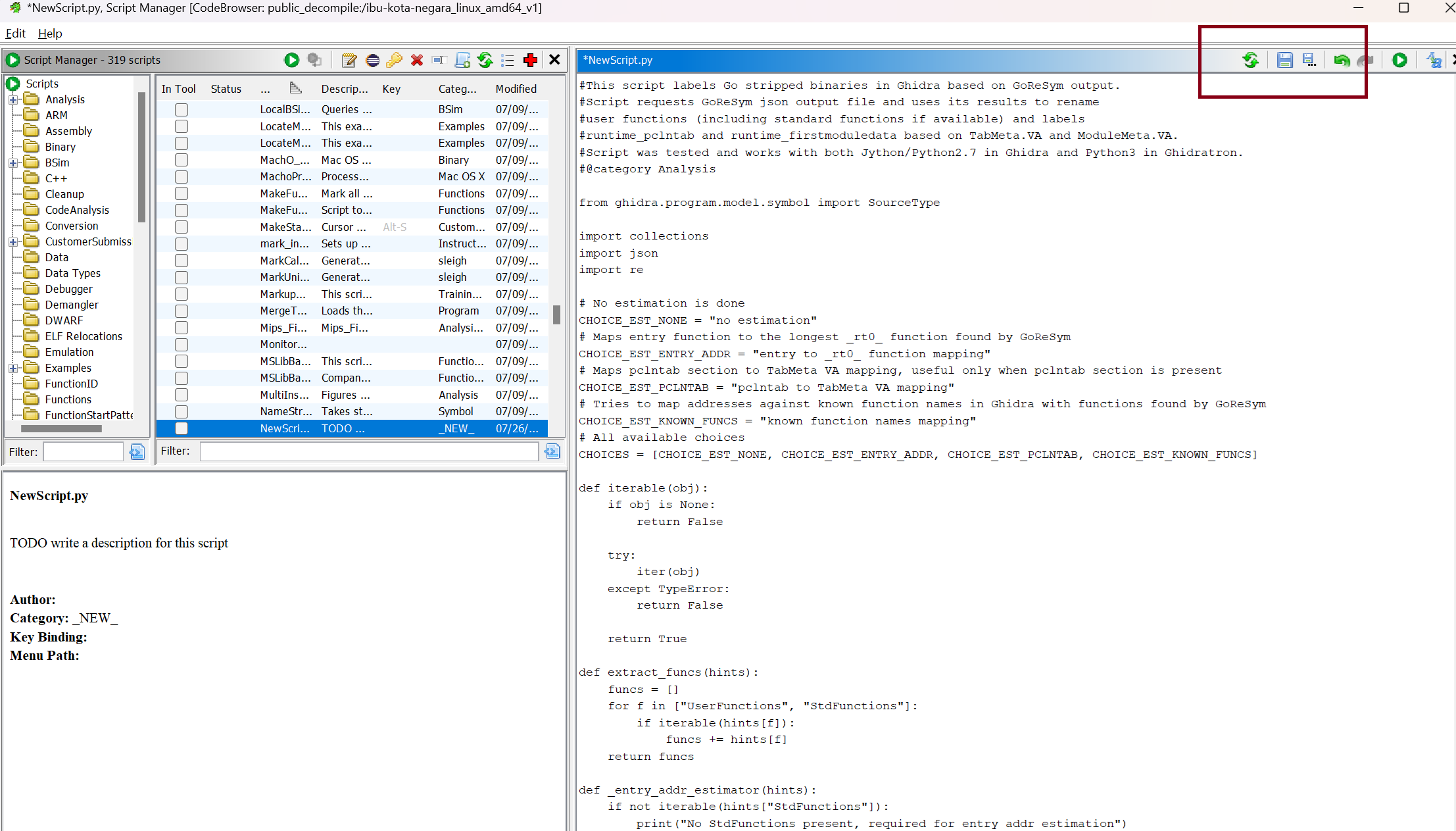Sort by the Key column header
1456x831 pixels.
(x=391, y=89)
